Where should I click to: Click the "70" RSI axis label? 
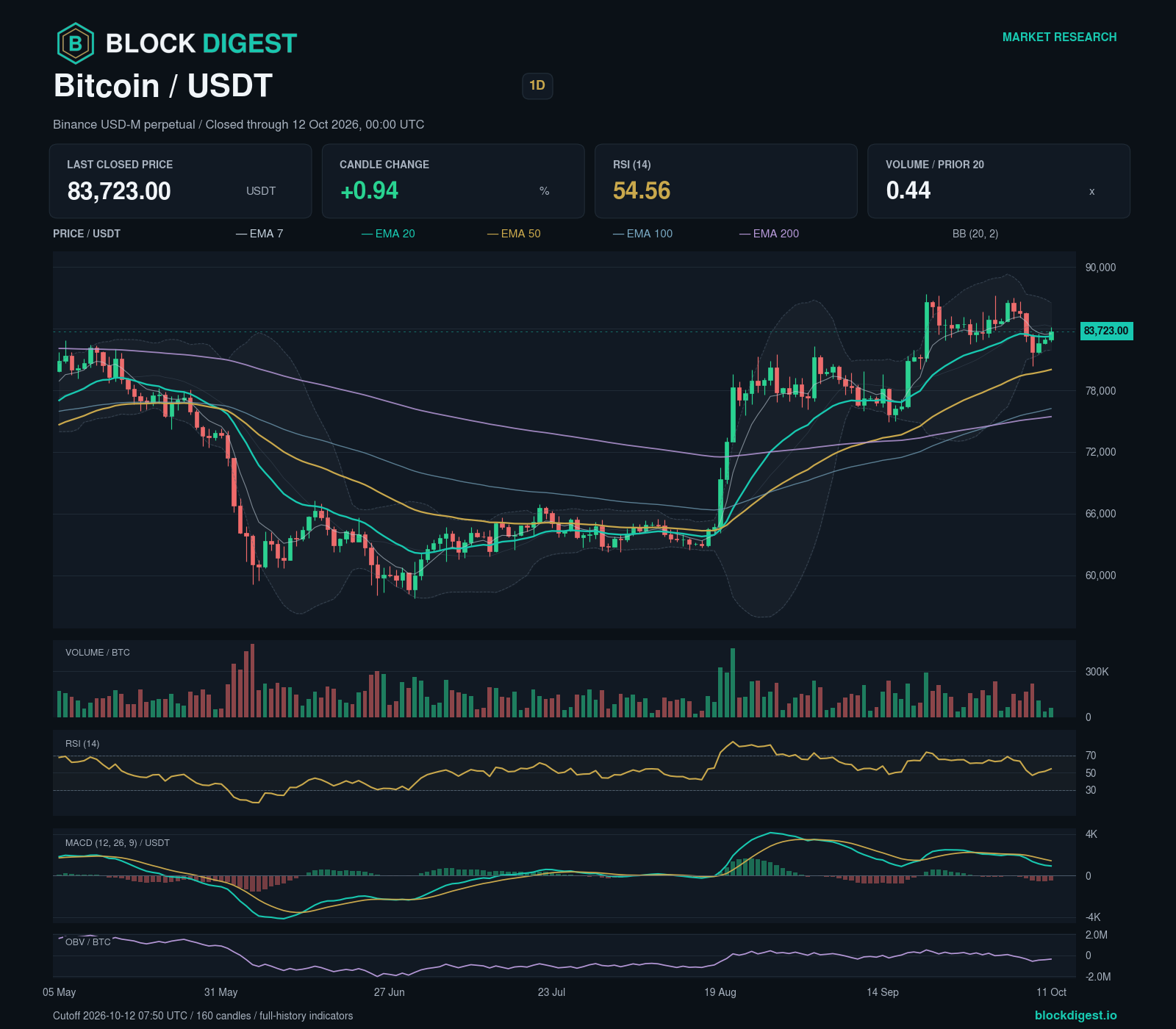point(1091,756)
